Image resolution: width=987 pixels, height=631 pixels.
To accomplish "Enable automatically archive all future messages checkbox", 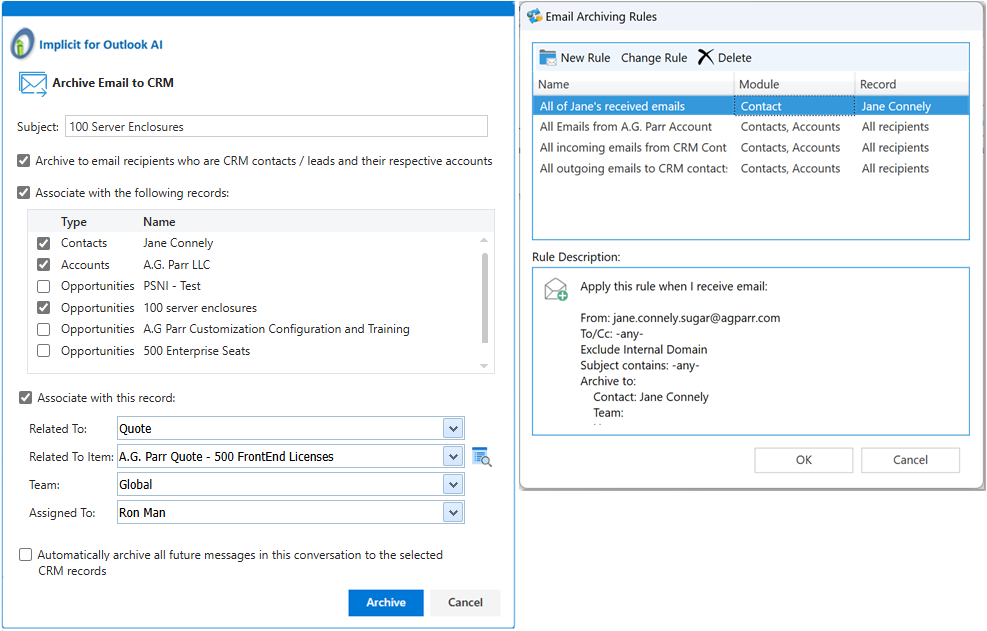I will pyautogui.click(x=25, y=555).
